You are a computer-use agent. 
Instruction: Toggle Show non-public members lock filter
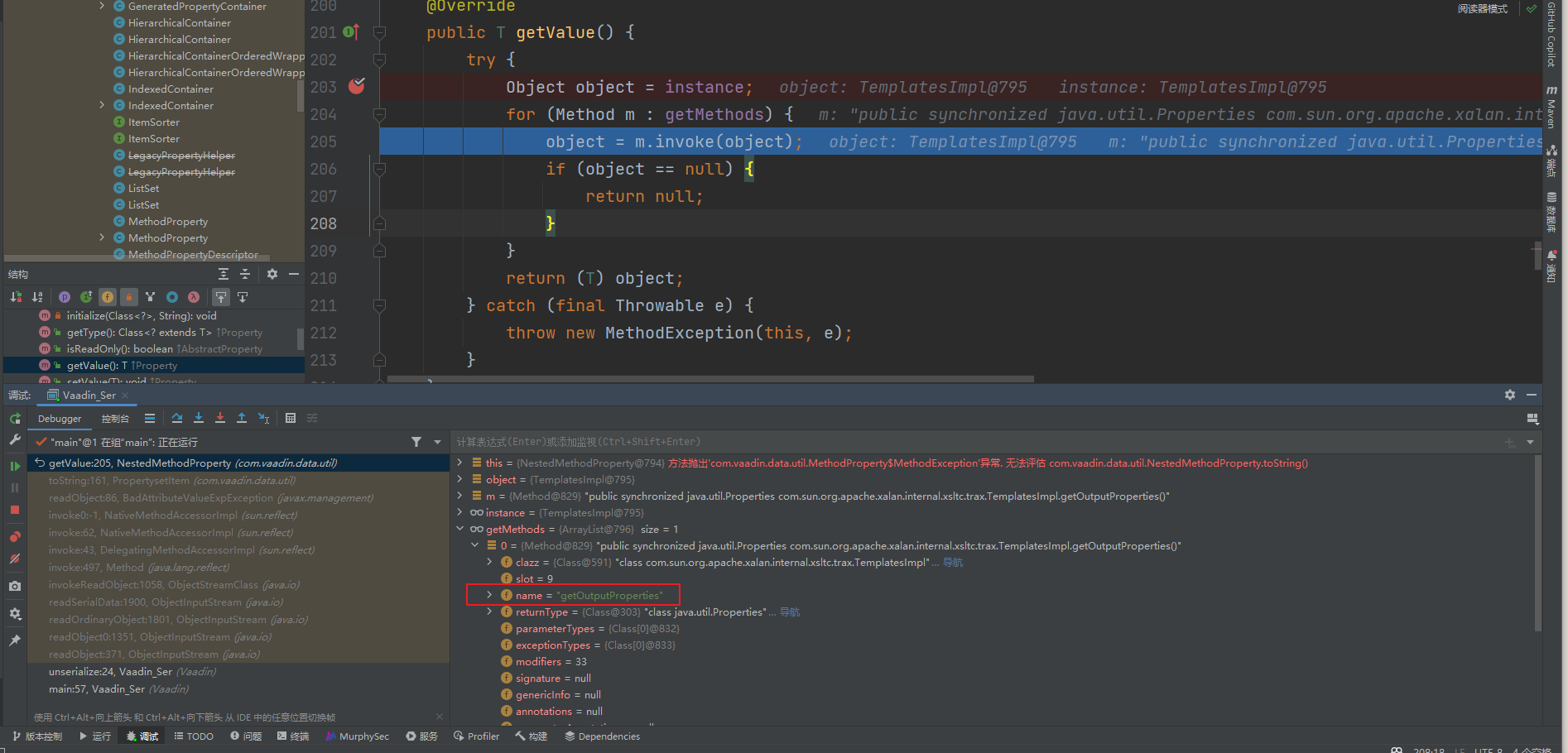coord(129,297)
